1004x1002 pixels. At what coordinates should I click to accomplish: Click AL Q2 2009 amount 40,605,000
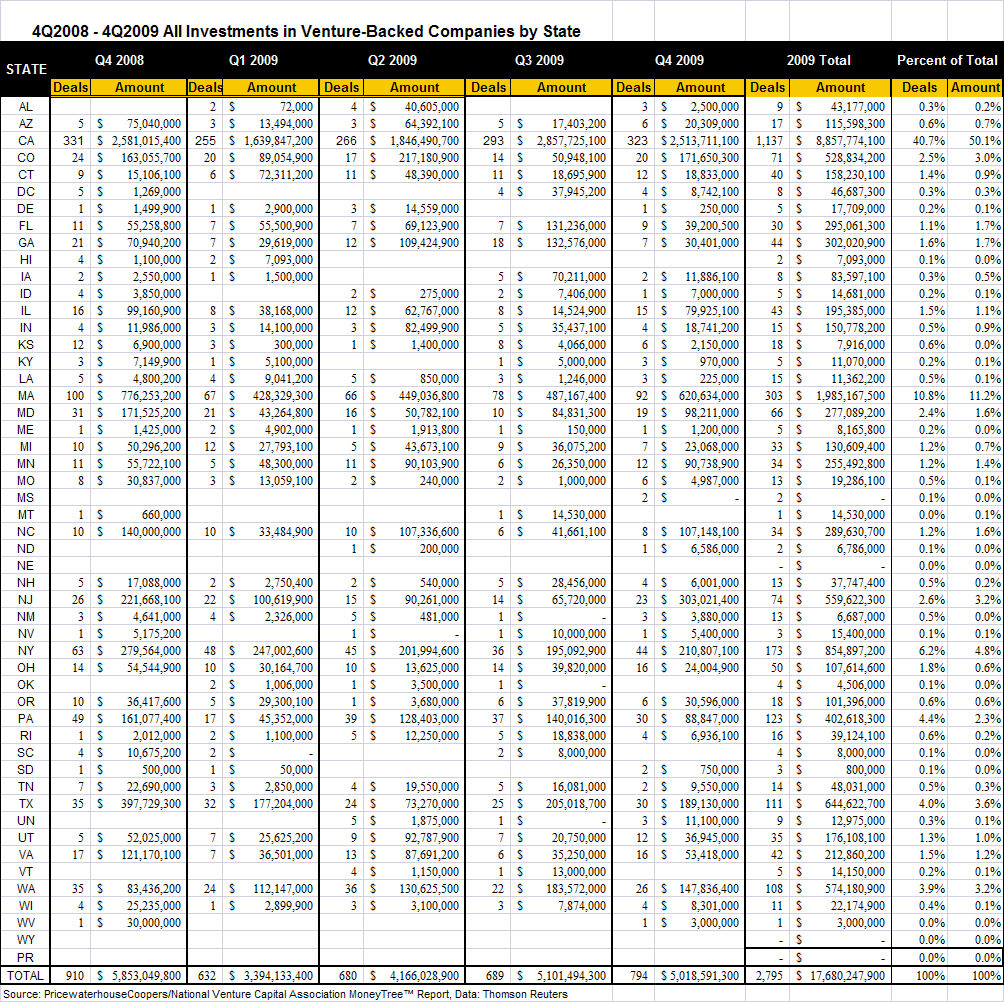pyautogui.click(x=431, y=106)
